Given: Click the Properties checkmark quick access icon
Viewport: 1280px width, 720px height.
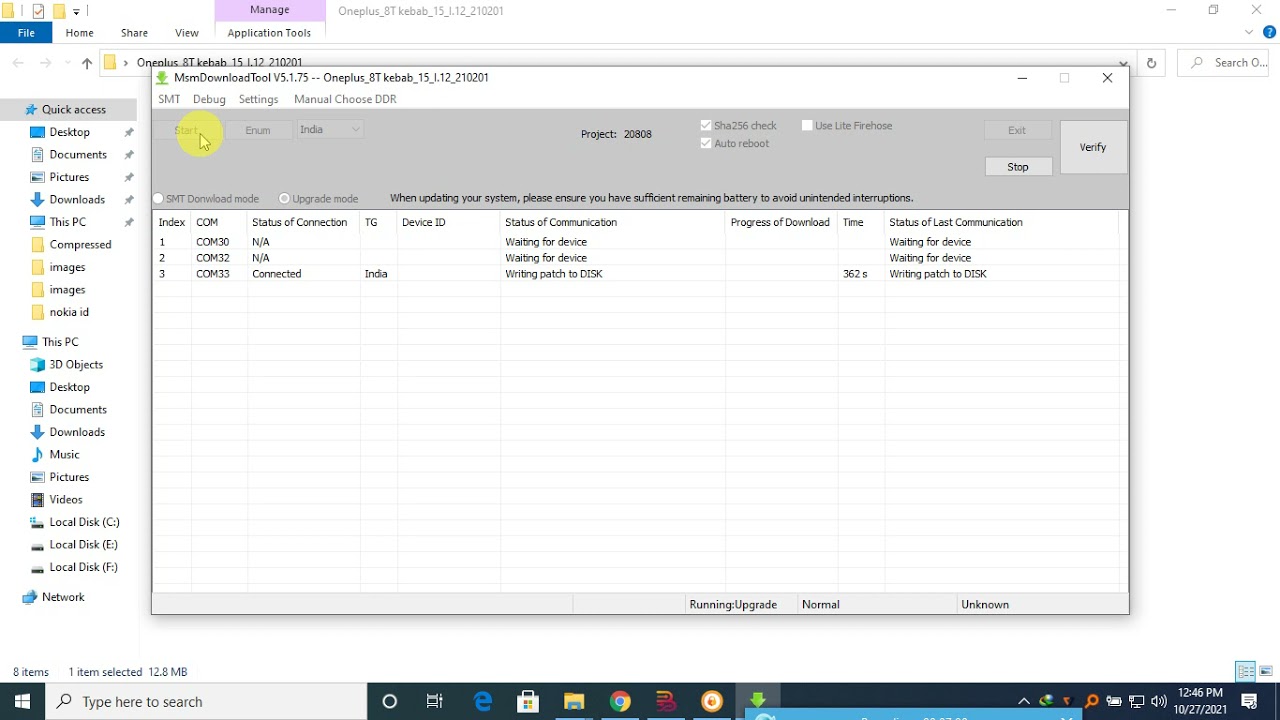Looking at the screenshot, I should (x=39, y=11).
